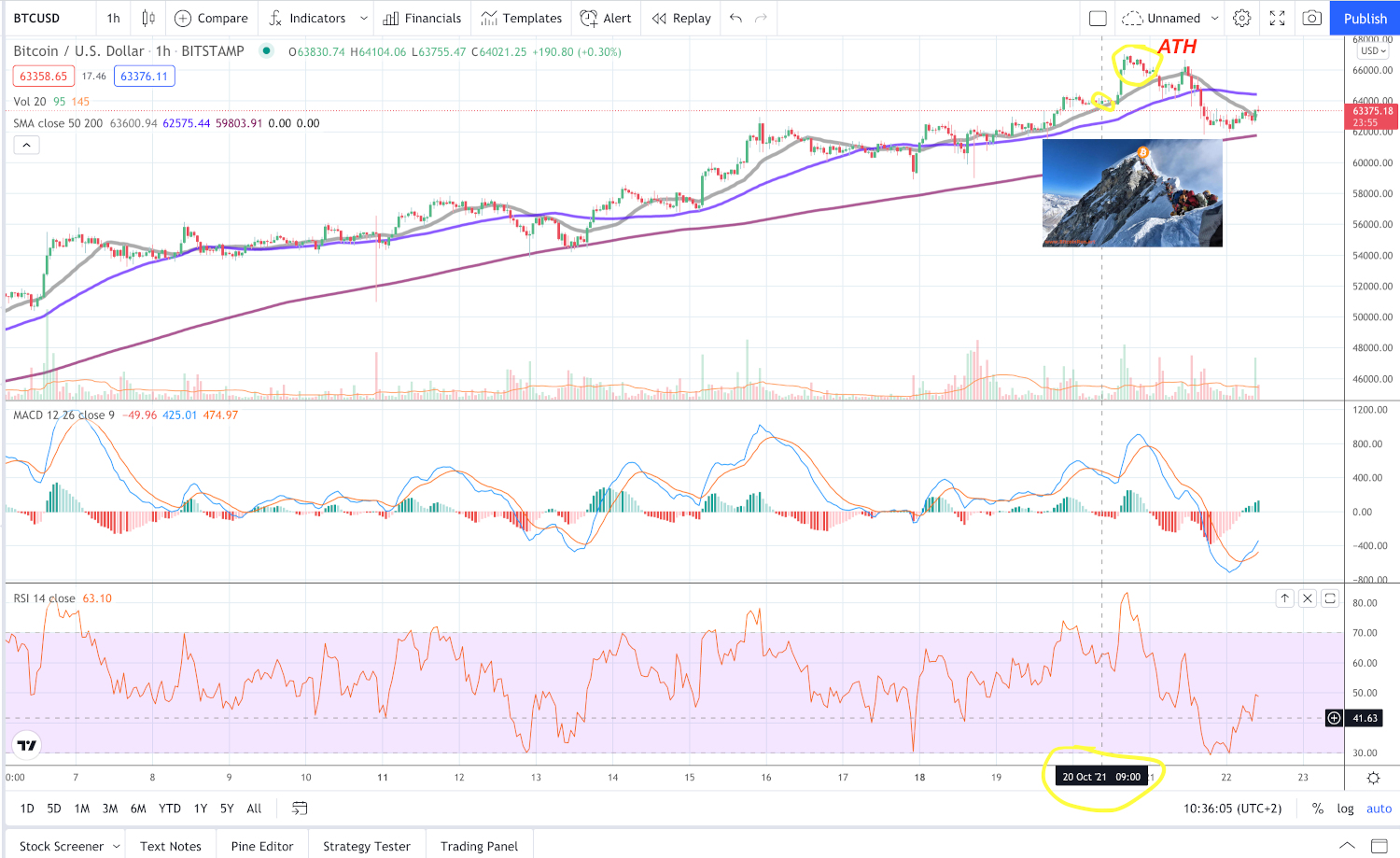Open the Strategy Tester tab
The width and height of the screenshot is (1400, 858).
tap(367, 846)
